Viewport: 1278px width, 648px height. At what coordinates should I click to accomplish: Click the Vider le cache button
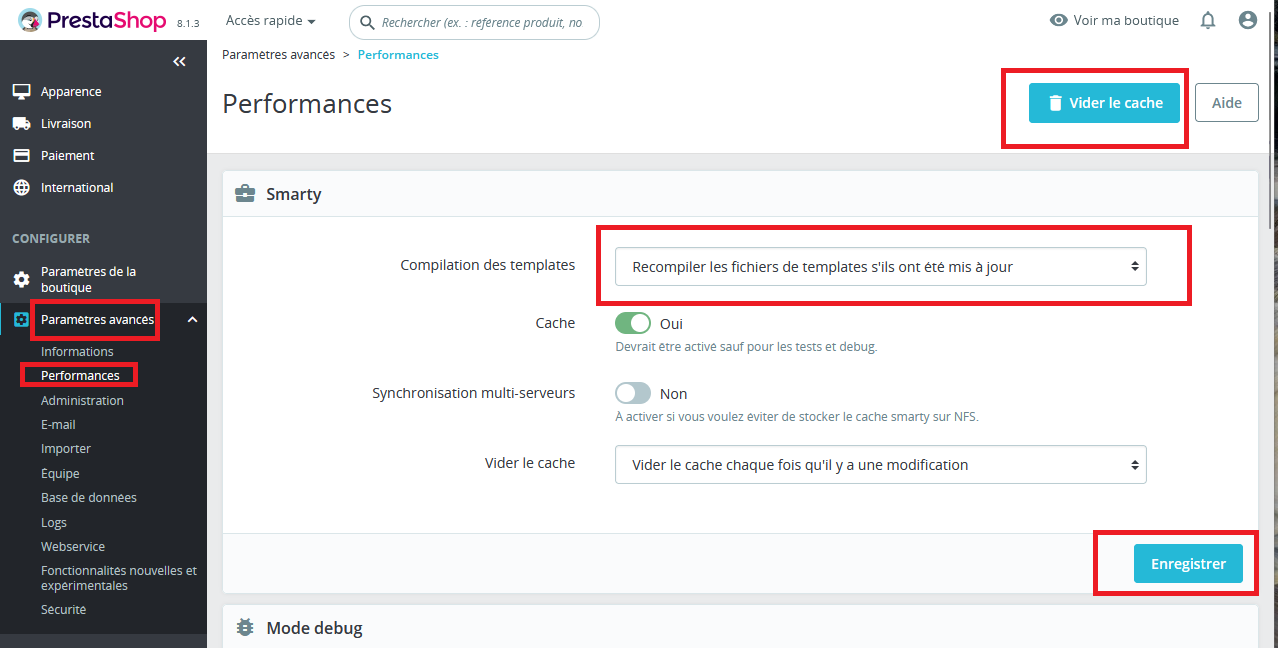point(1104,103)
